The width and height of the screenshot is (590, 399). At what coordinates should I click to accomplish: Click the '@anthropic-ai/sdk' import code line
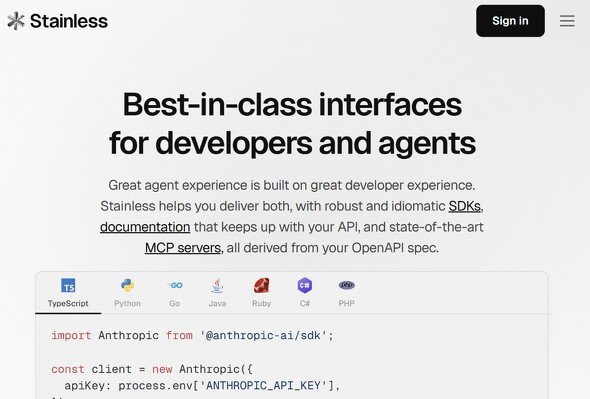pyautogui.click(x=192, y=335)
